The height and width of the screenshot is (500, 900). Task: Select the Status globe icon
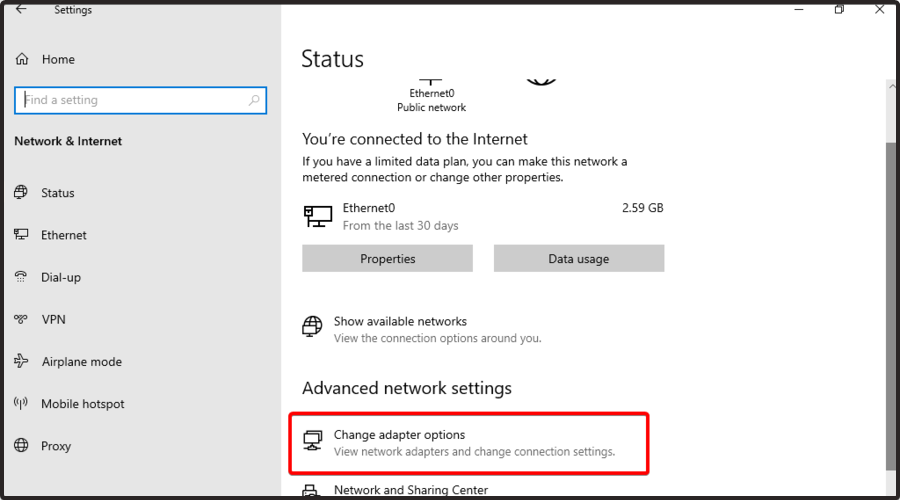click(21, 193)
